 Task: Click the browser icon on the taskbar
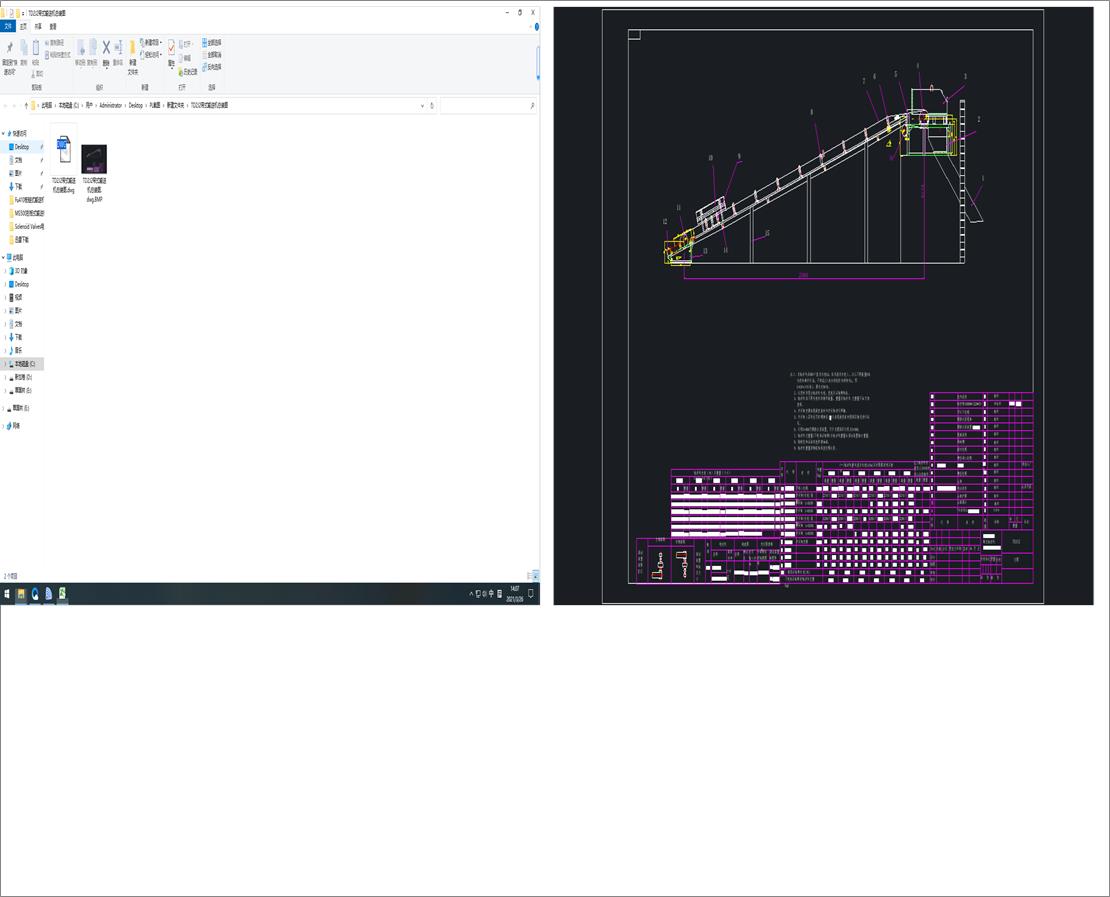pos(35,594)
